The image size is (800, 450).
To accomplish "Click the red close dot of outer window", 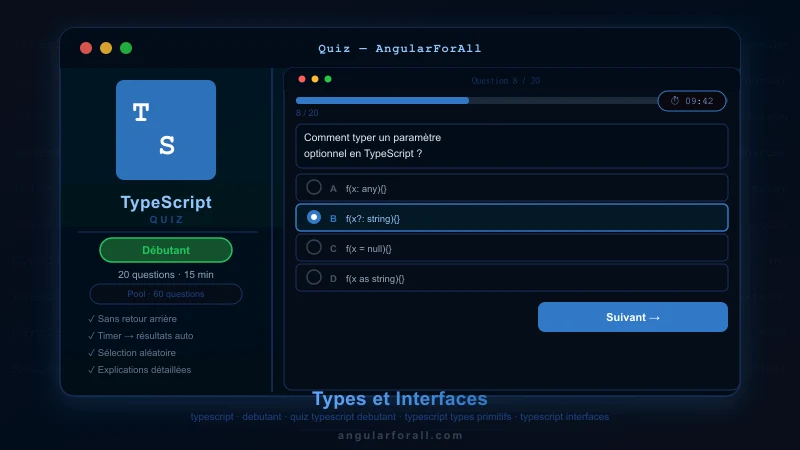I will coord(86,48).
